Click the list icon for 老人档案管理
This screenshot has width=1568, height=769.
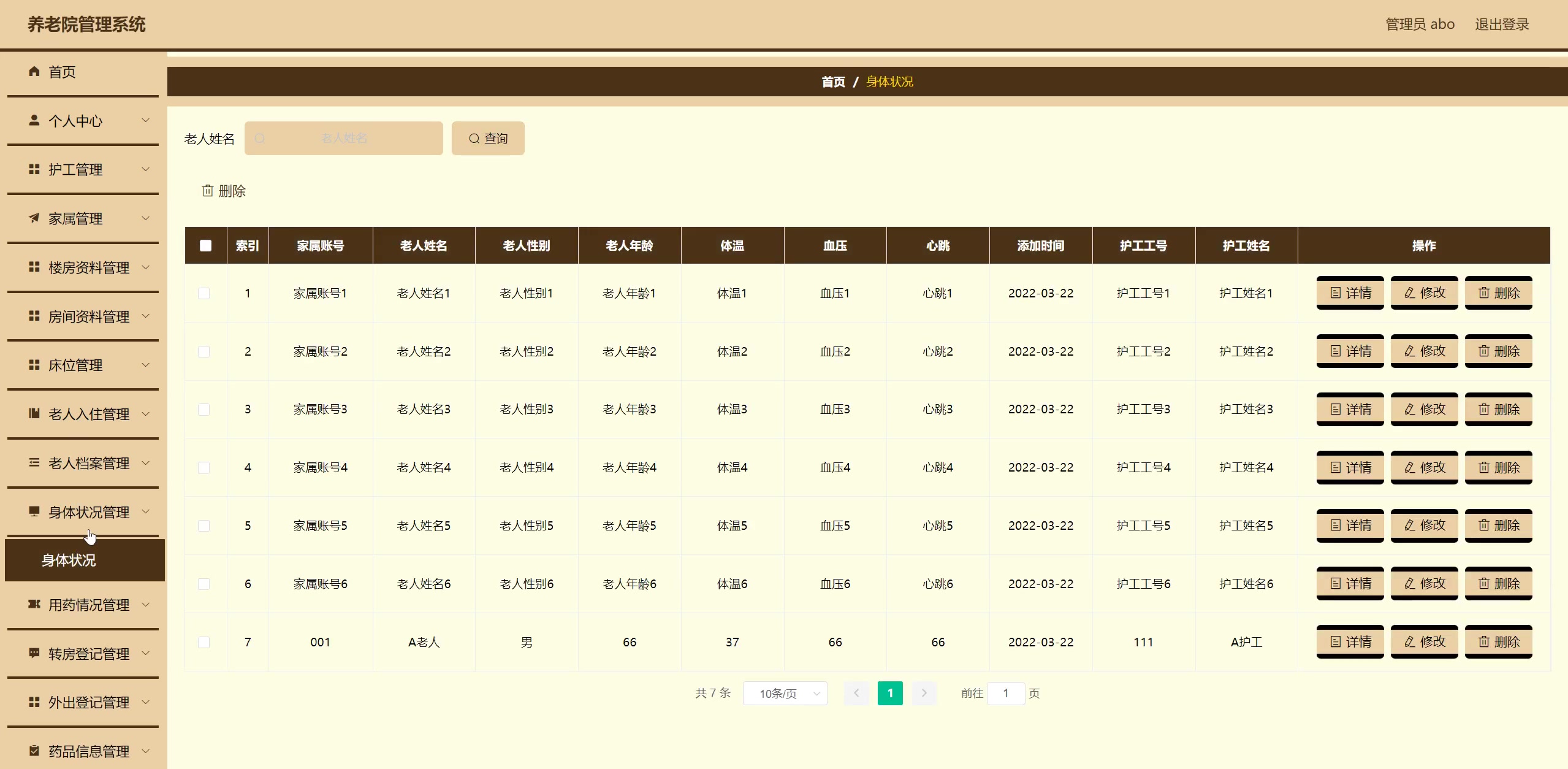pos(34,463)
